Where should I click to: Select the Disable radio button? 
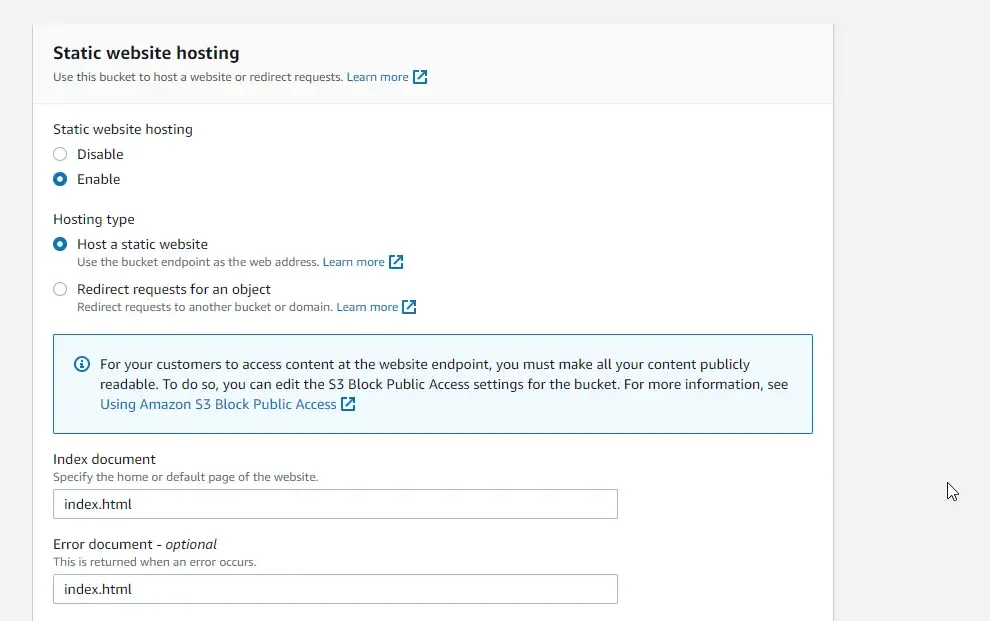coord(59,154)
